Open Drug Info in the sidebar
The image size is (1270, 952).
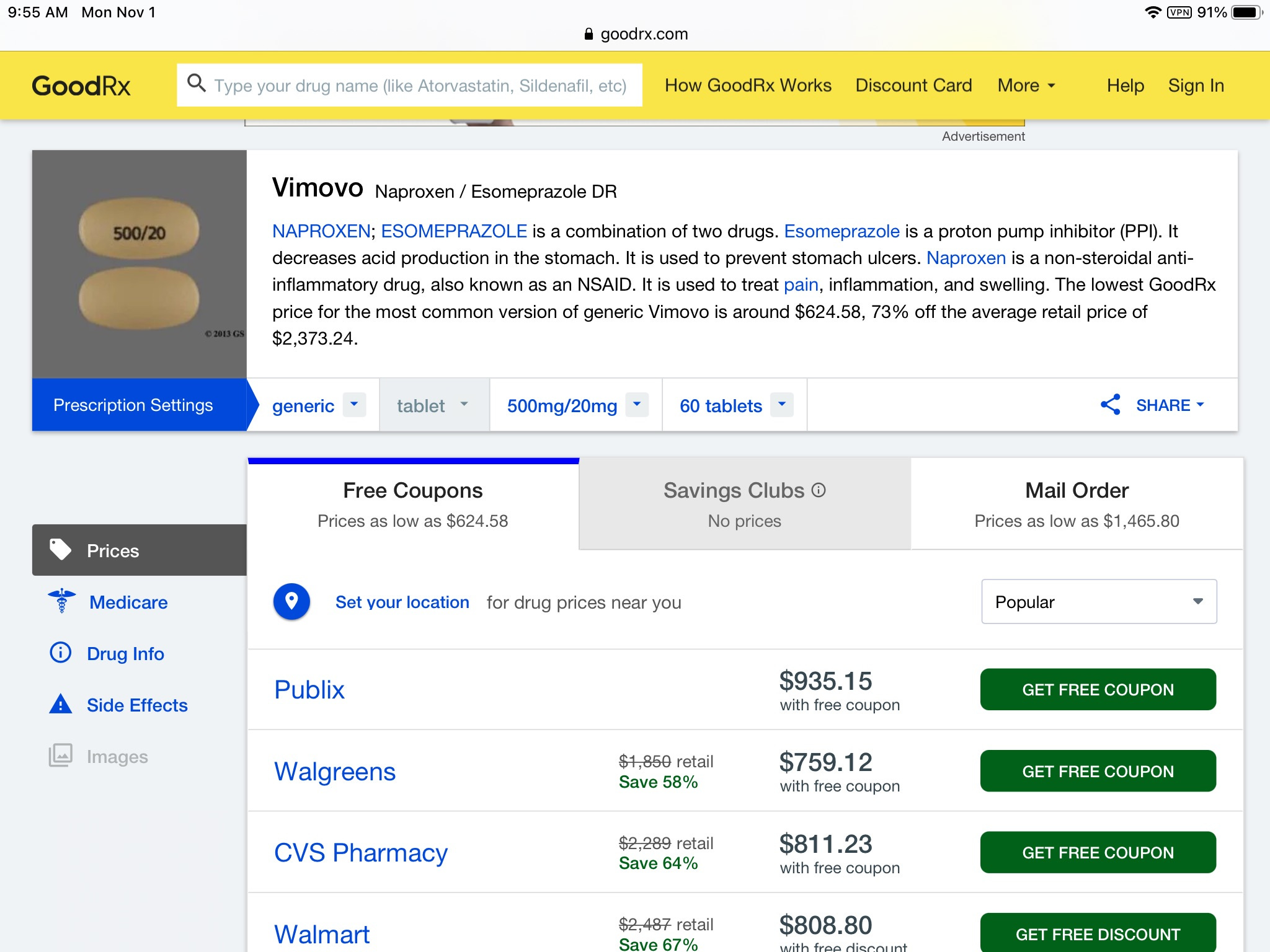(x=125, y=653)
